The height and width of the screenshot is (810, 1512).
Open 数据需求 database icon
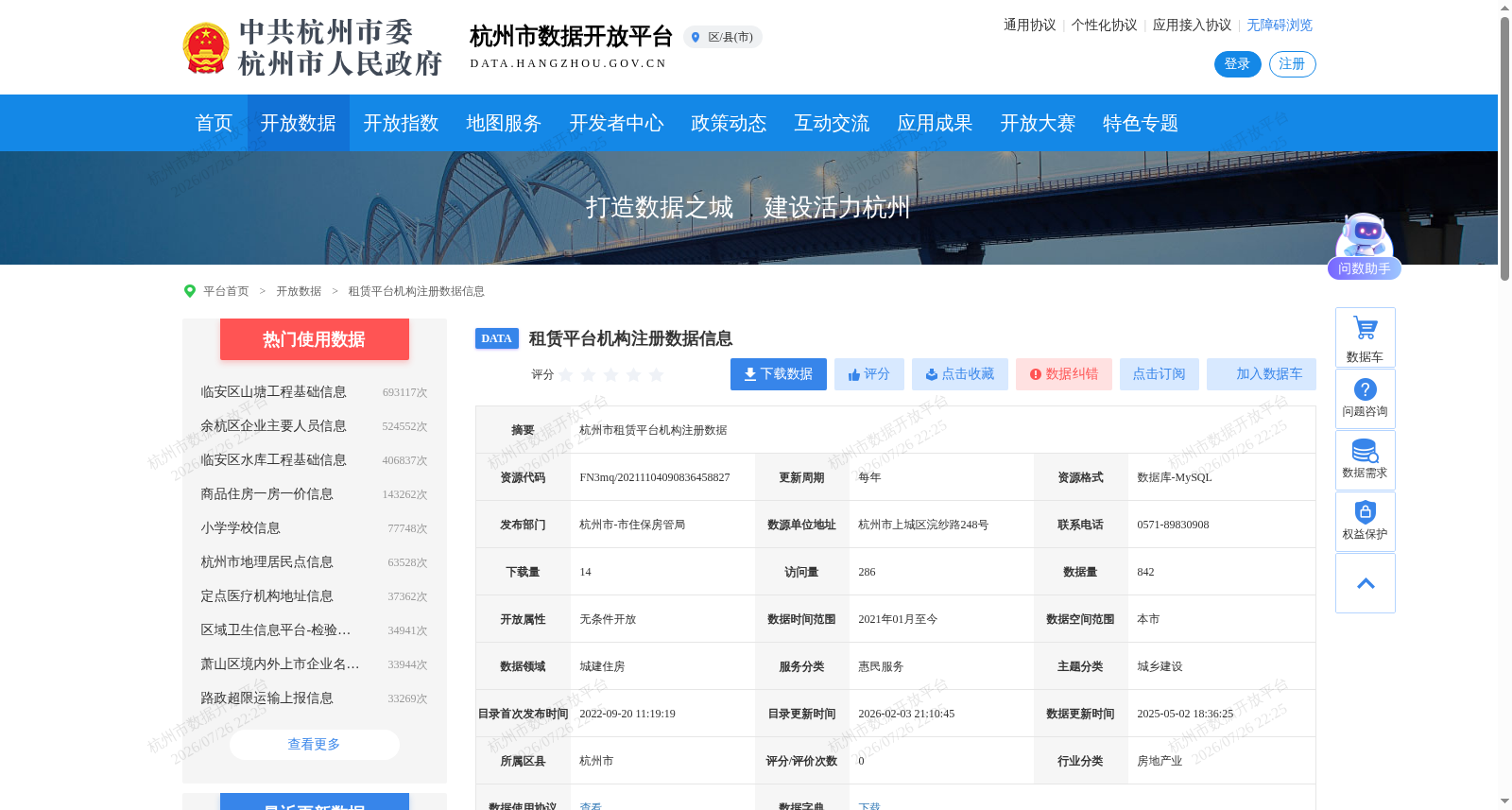tap(1365, 460)
